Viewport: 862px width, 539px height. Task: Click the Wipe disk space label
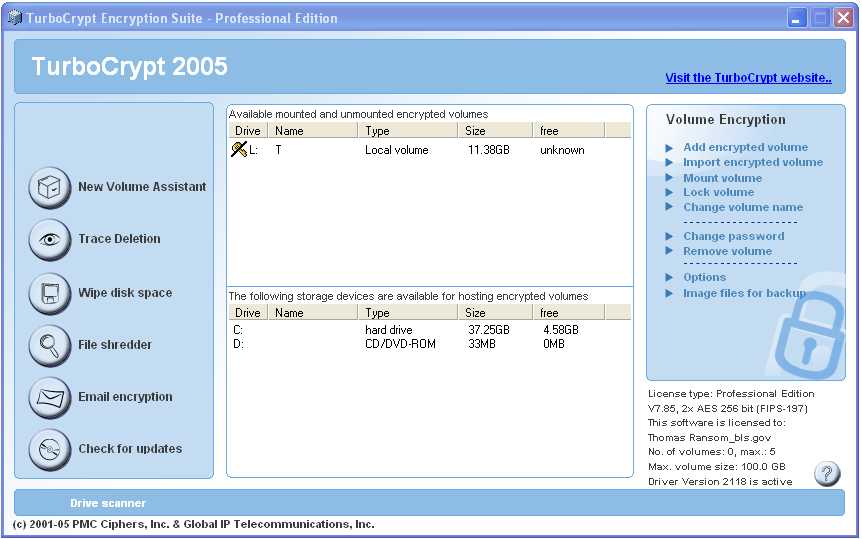125,293
